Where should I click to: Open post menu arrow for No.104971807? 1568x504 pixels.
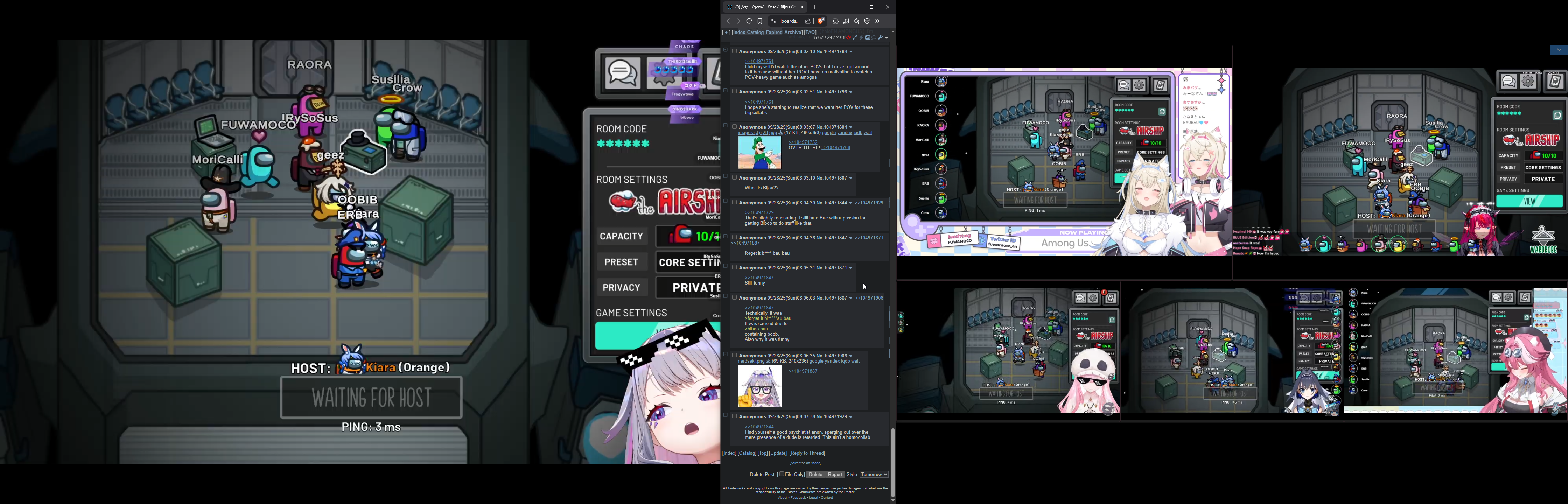(851, 178)
